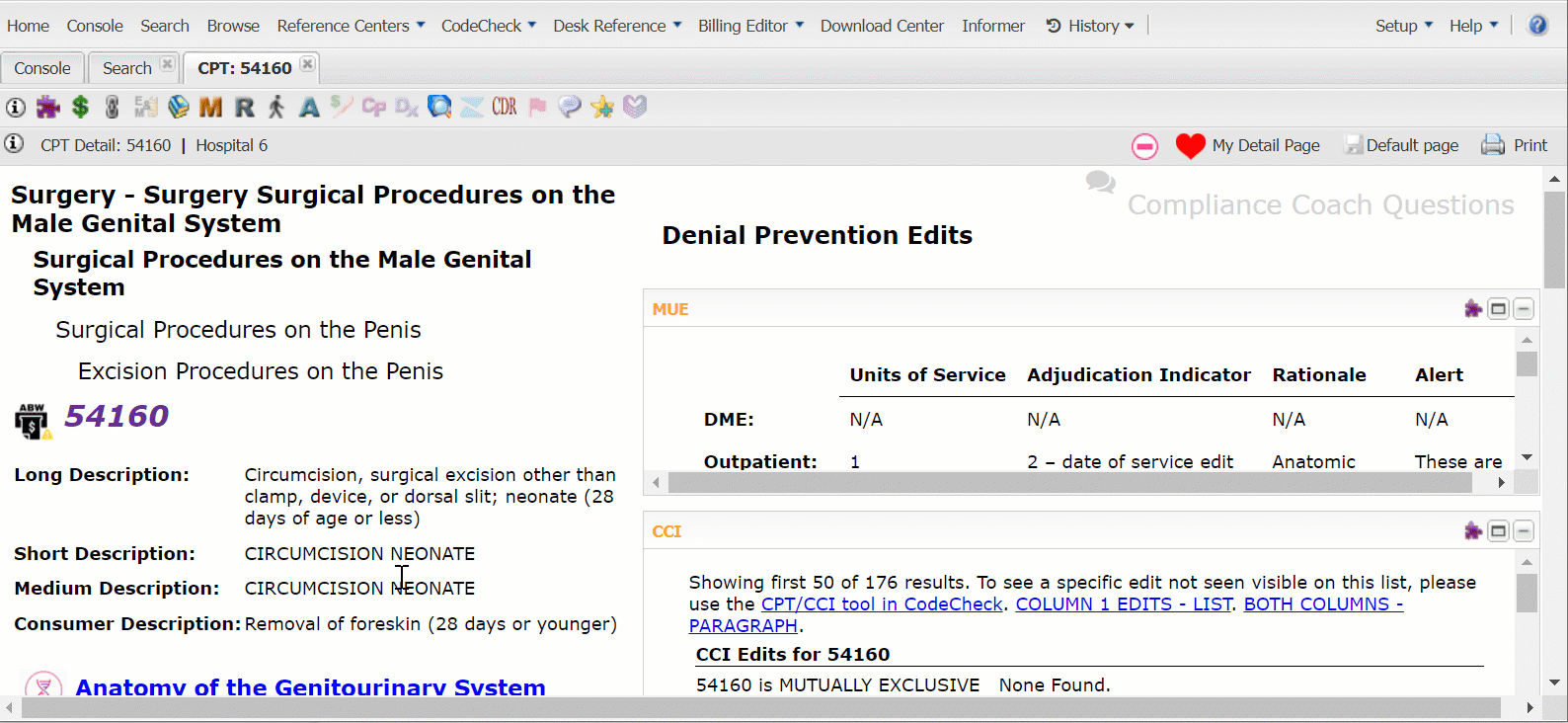Maximize the CCI panel window
The width and height of the screenshot is (1568, 723).
click(x=1498, y=531)
